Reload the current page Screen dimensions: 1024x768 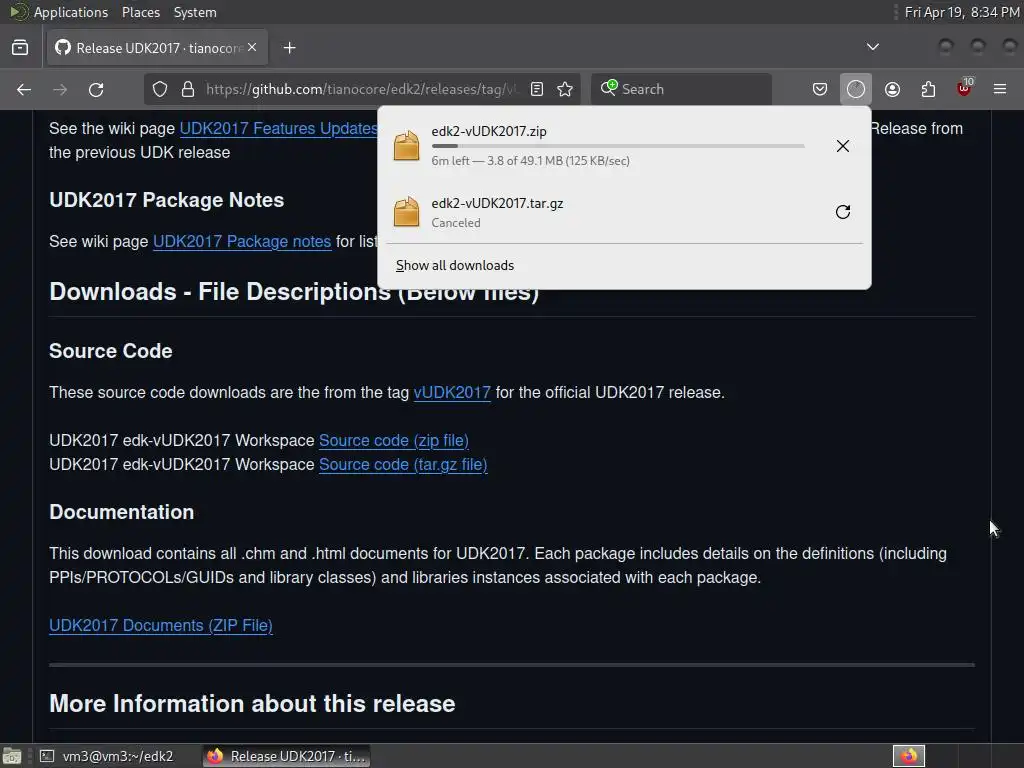click(96, 89)
